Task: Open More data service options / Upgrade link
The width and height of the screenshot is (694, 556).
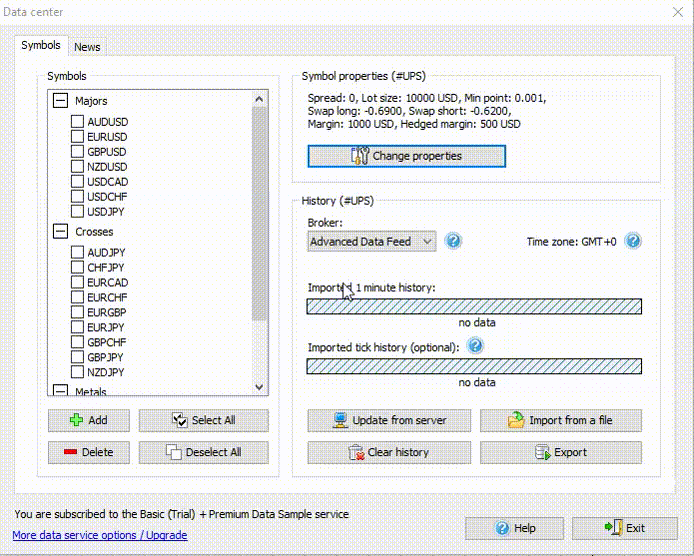Action: [100, 535]
